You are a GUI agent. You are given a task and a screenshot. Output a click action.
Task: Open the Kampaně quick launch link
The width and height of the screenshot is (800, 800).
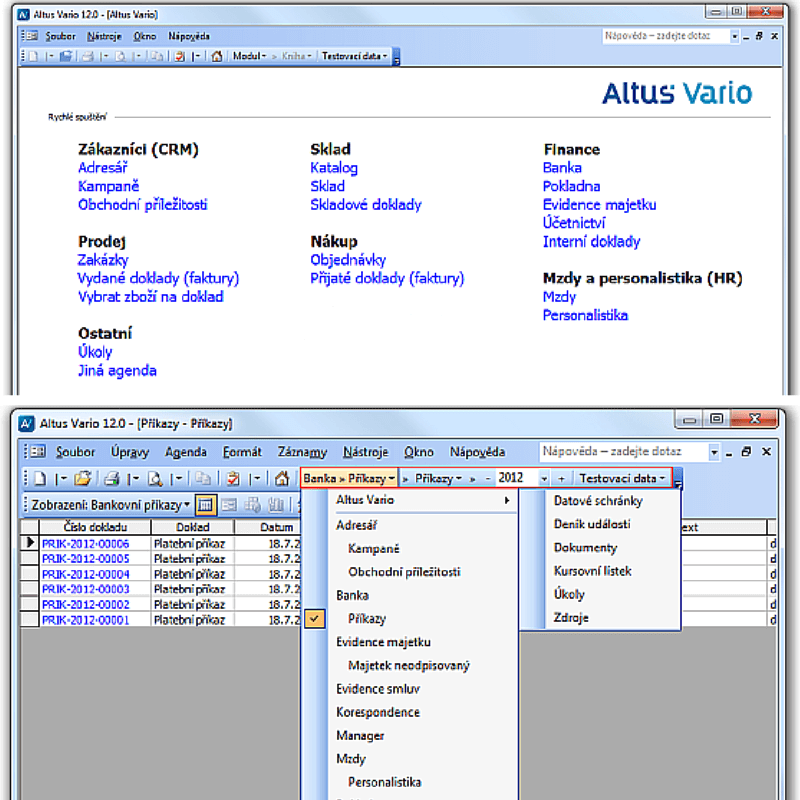108,186
